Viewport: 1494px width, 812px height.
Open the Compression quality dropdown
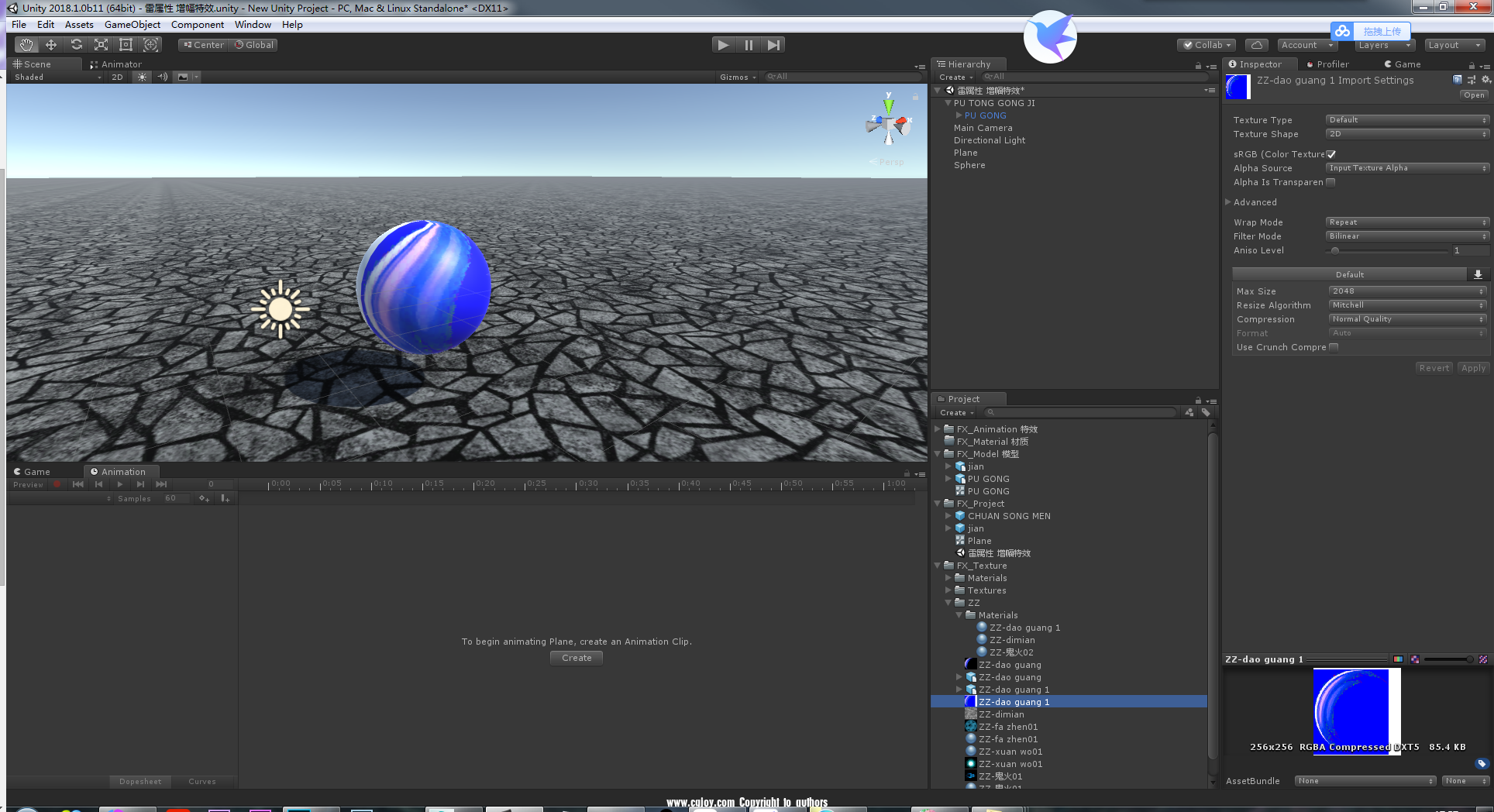point(1408,319)
